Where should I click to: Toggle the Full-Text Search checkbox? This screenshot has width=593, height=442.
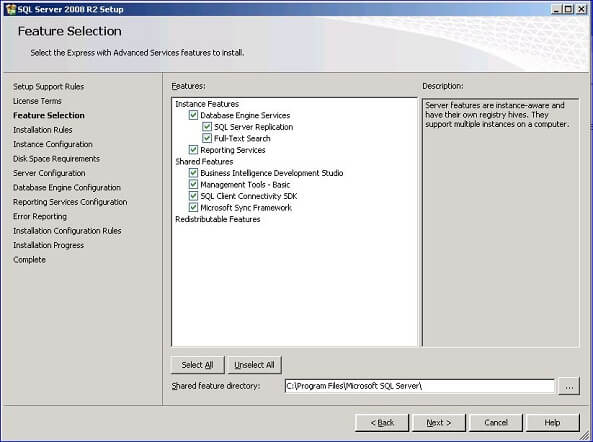[207, 138]
